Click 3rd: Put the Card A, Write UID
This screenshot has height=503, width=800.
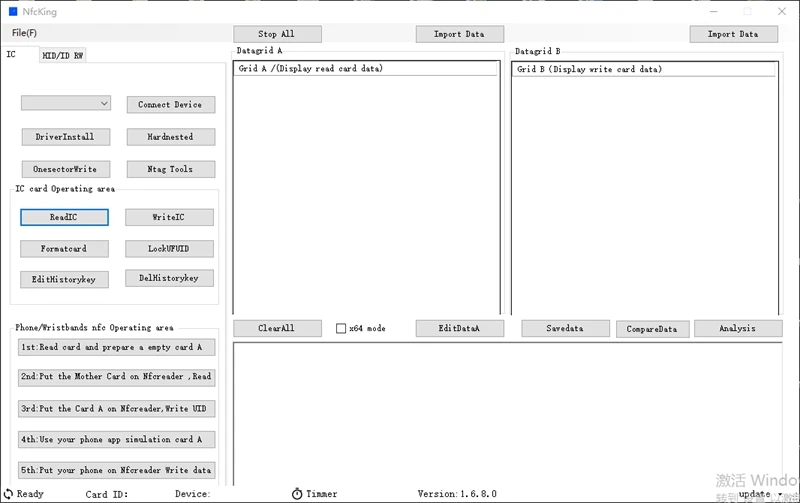116,409
